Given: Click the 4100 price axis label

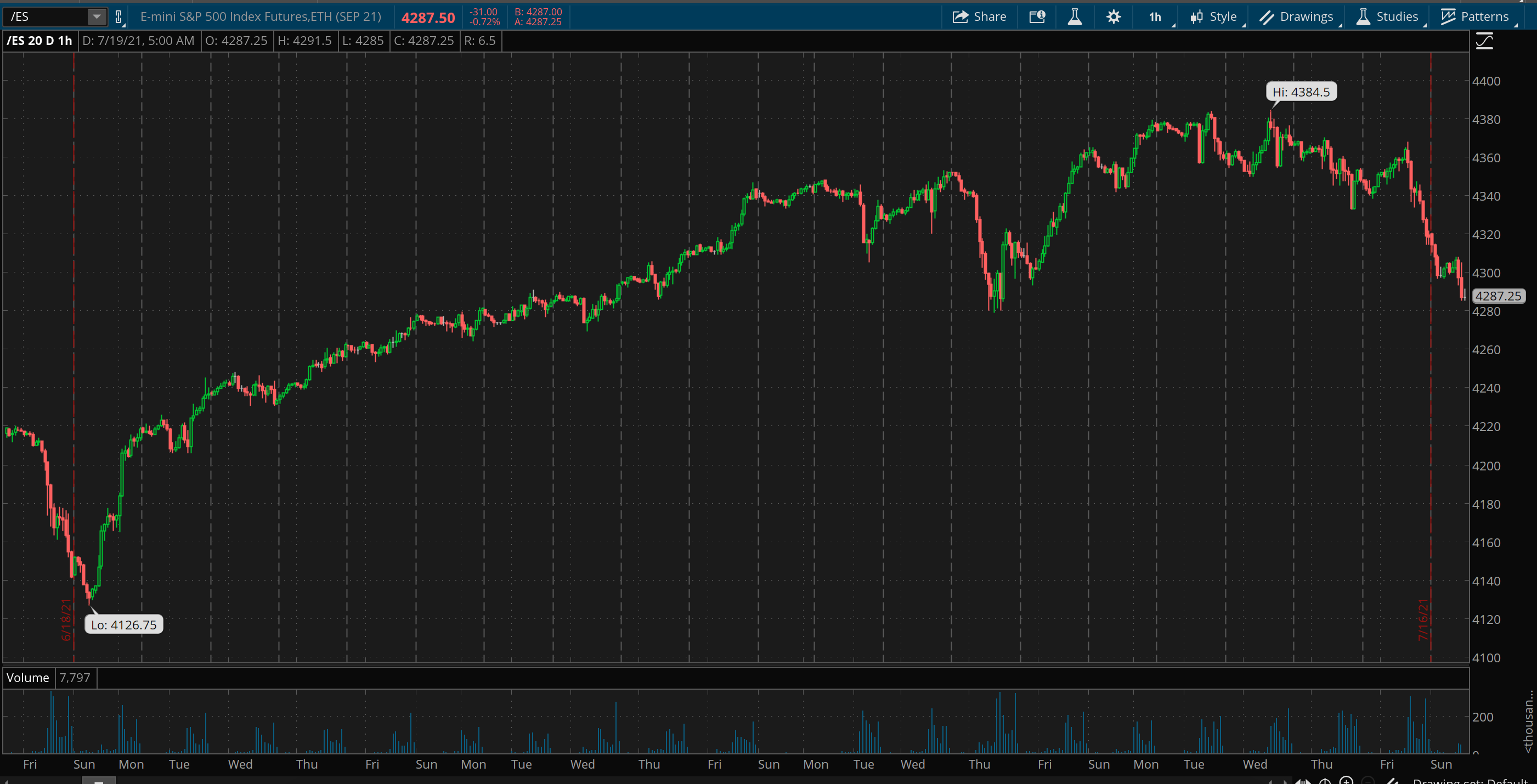Looking at the screenshot, I should point(1485,657).
